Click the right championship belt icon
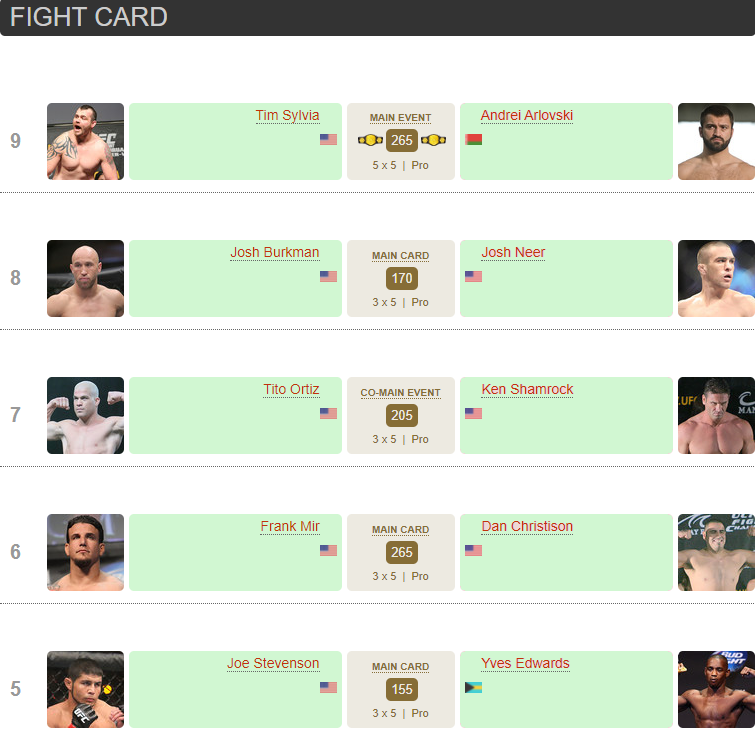This screenshot has width=755, height=735. pyautogui.click(x=433, y=141)
